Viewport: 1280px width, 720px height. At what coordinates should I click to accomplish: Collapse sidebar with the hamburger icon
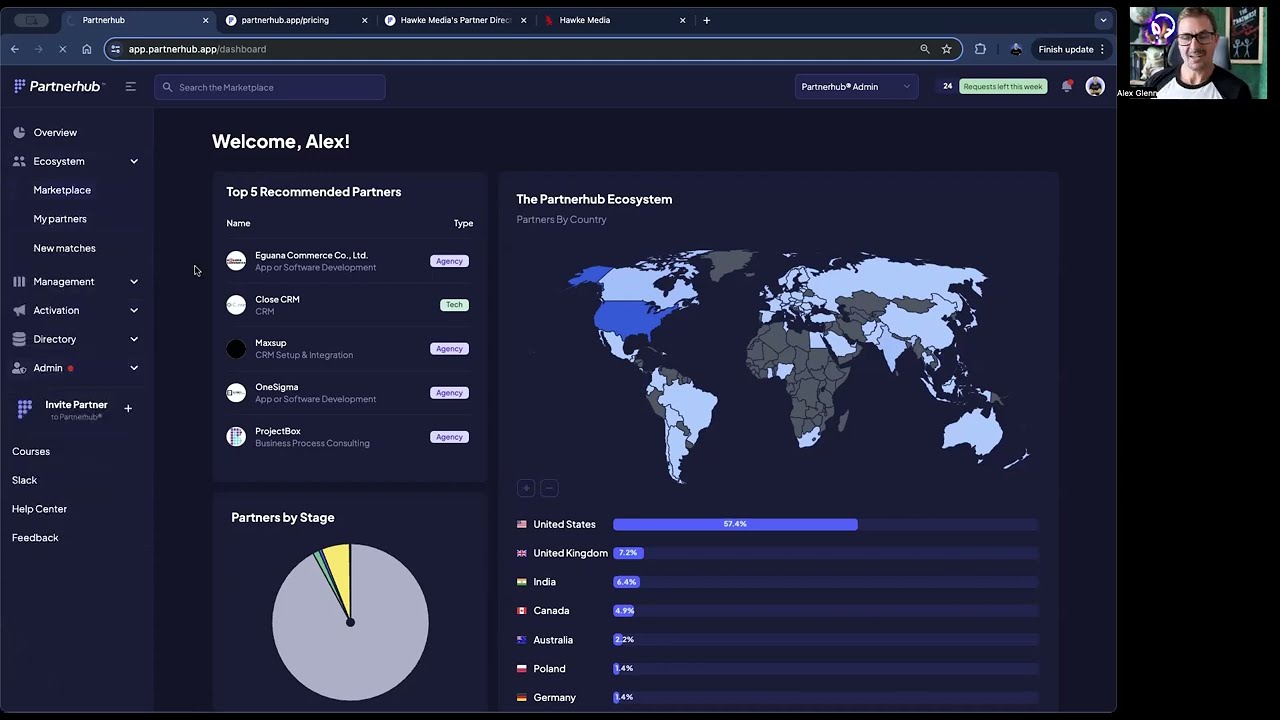click(130, 87)
